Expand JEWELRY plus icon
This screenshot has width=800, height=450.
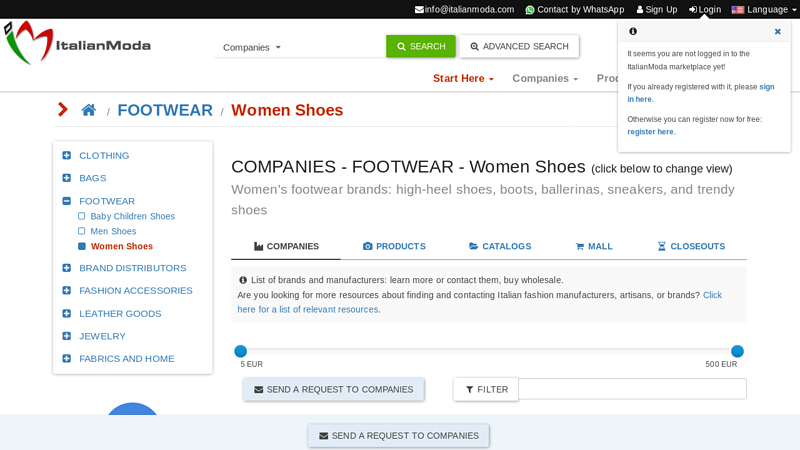[x=66, y=336]
